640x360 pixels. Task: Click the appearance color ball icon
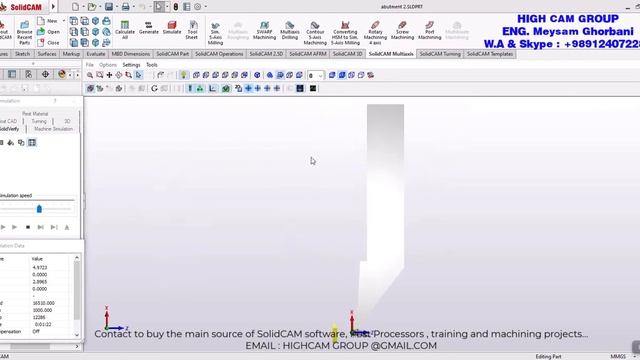point(62,74)
